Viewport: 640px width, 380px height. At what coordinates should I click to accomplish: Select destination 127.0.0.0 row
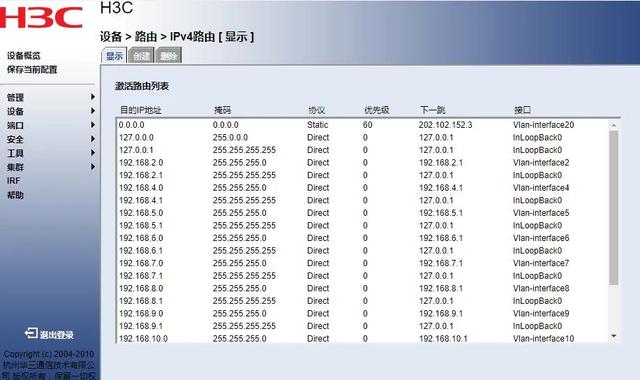(x=136, y=138)
